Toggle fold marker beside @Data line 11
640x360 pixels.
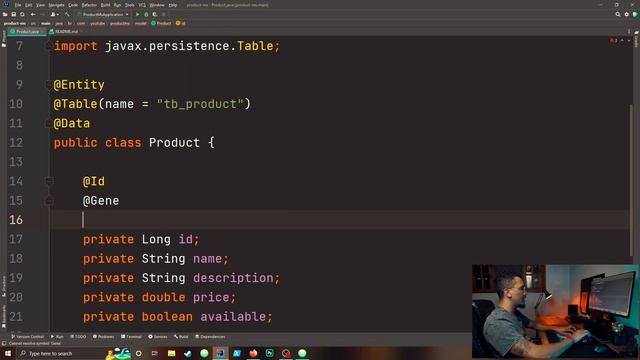pos(49,123)
